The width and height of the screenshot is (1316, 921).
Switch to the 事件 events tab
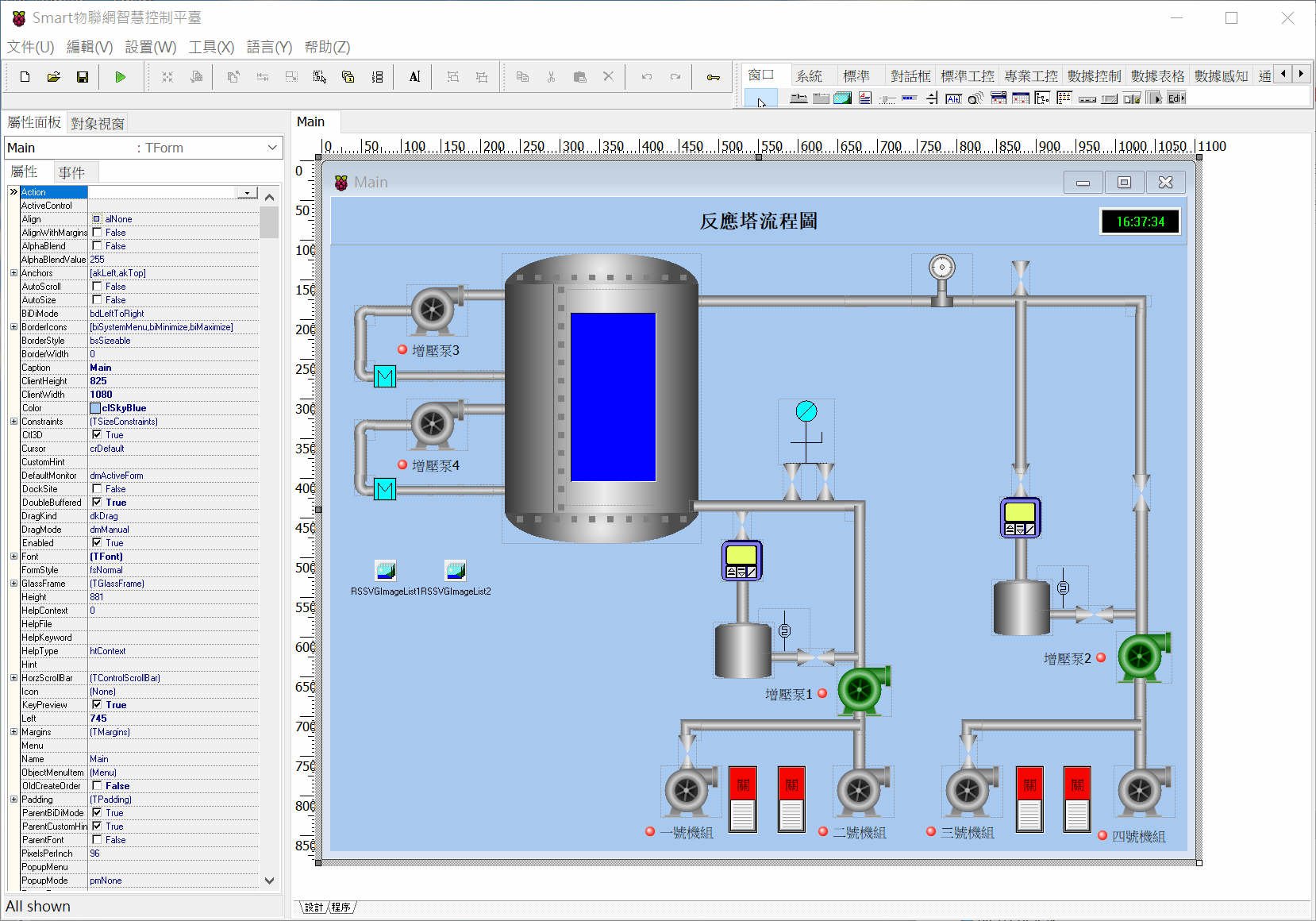pos(71,172)
